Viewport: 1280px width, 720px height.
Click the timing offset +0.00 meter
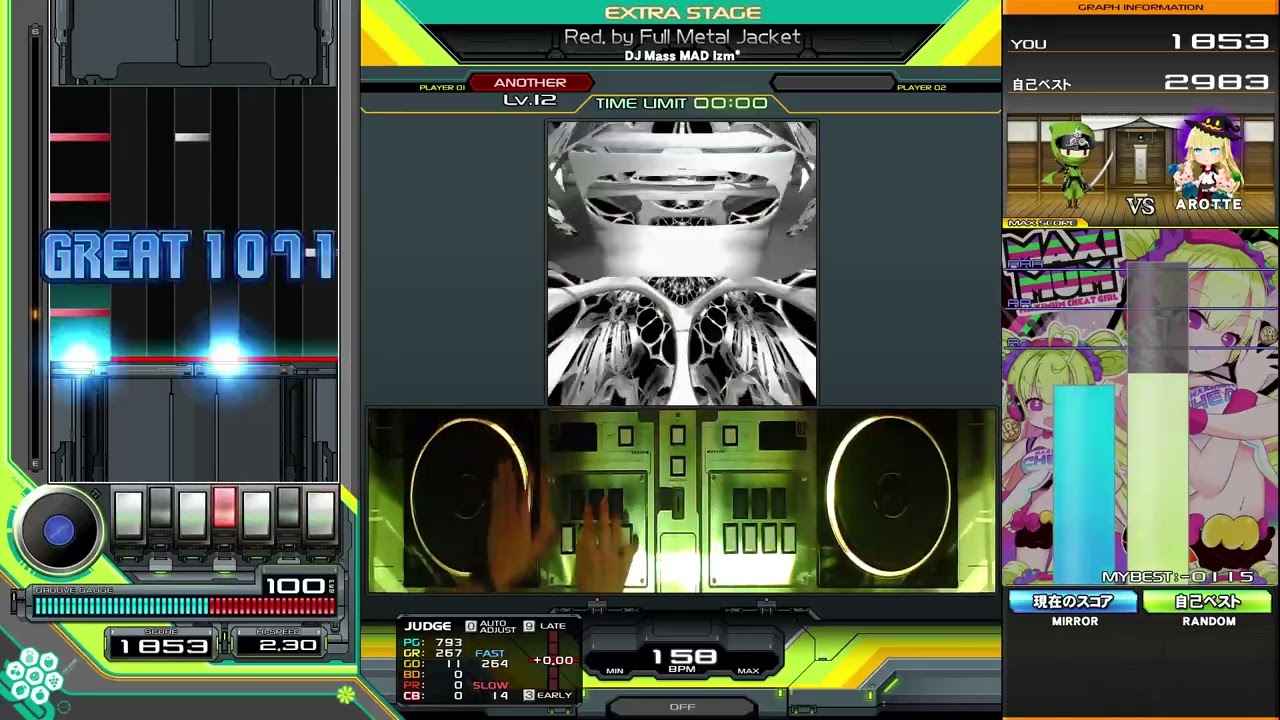553,660
